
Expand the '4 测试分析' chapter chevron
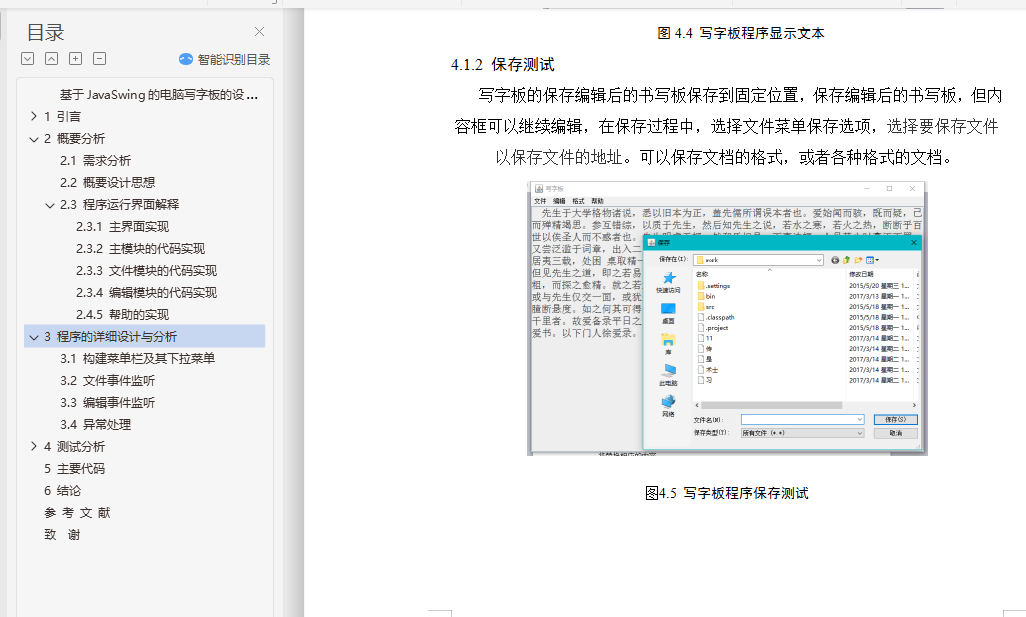coord(33,446)
